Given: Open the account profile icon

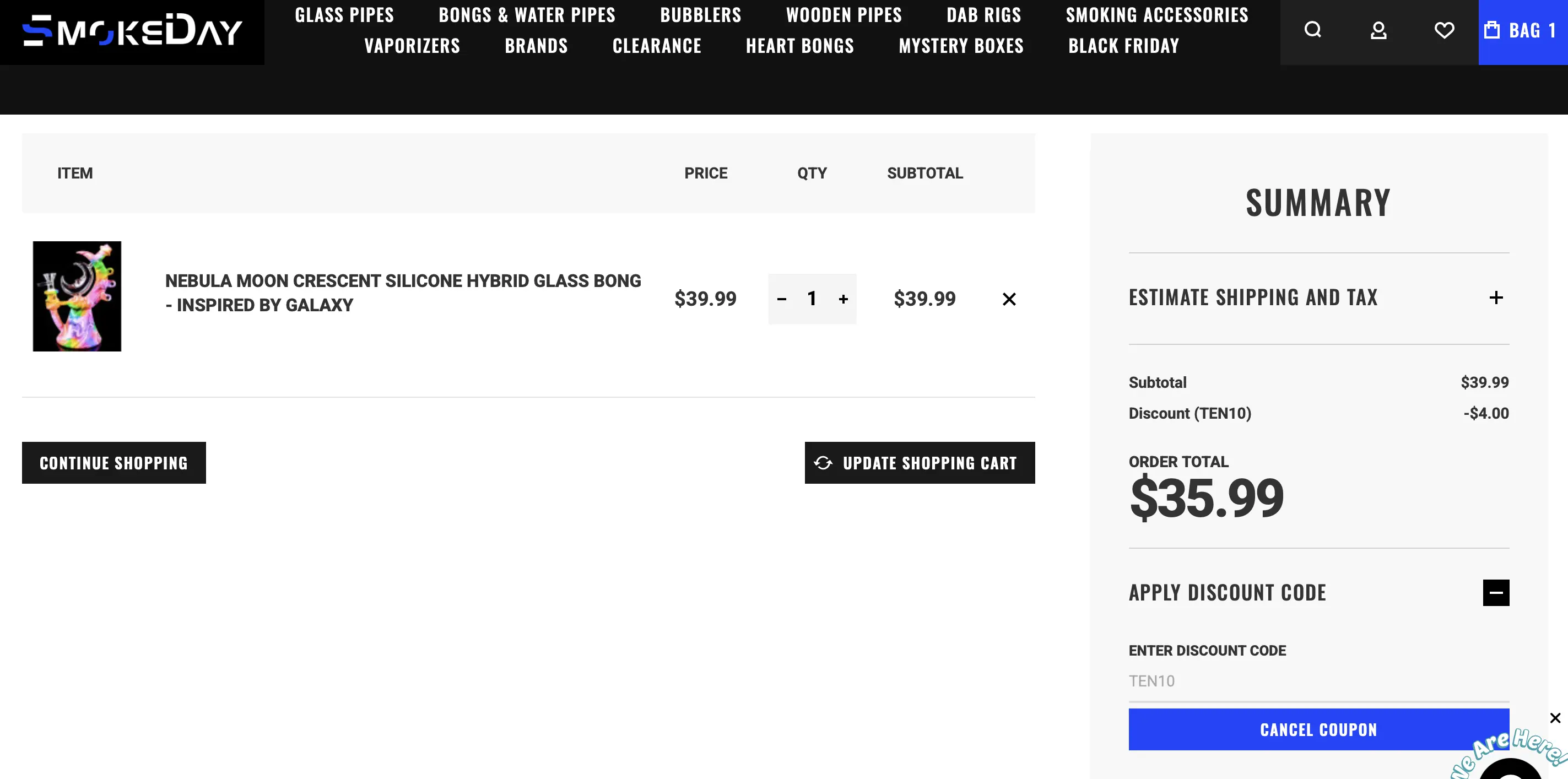Looking at the screenshot, I should (1378, 30).
